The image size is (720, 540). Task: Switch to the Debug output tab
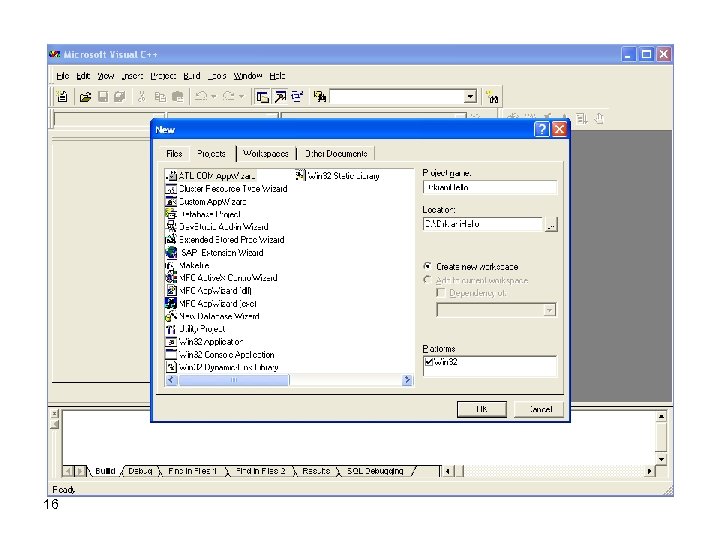tap(141, 471)
